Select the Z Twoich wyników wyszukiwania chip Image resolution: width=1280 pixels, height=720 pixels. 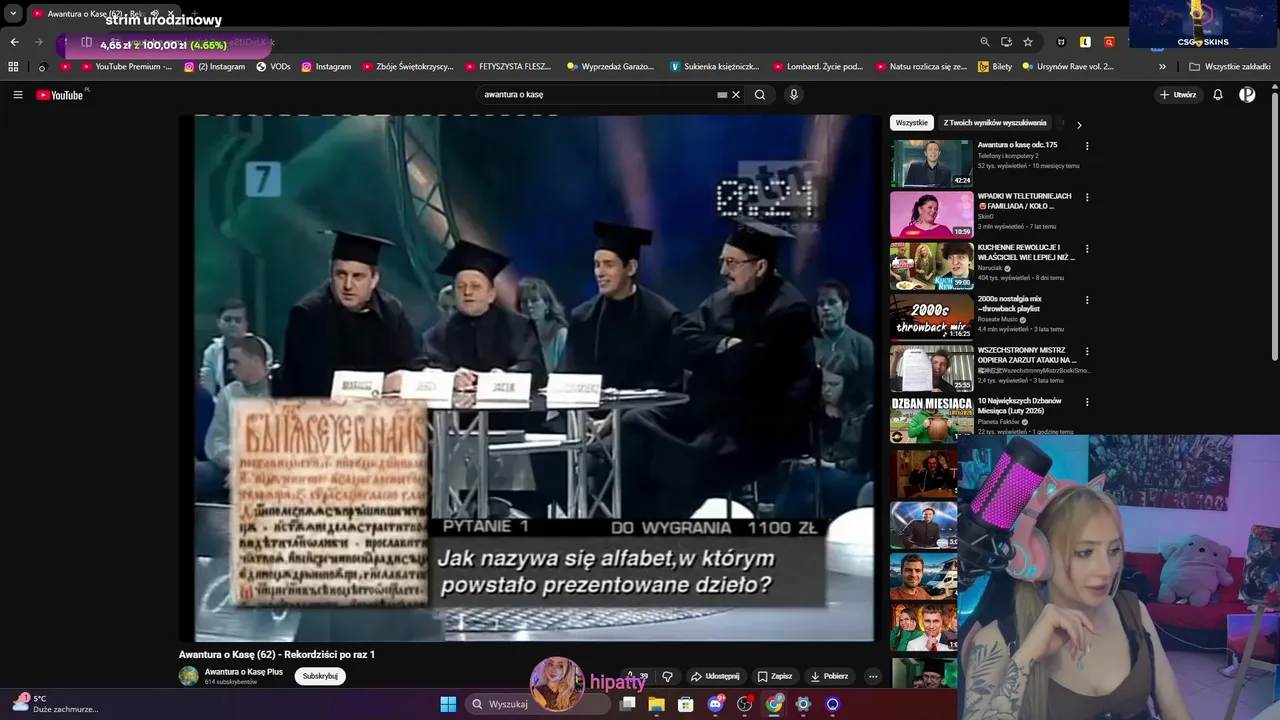[x=995, y=123]
